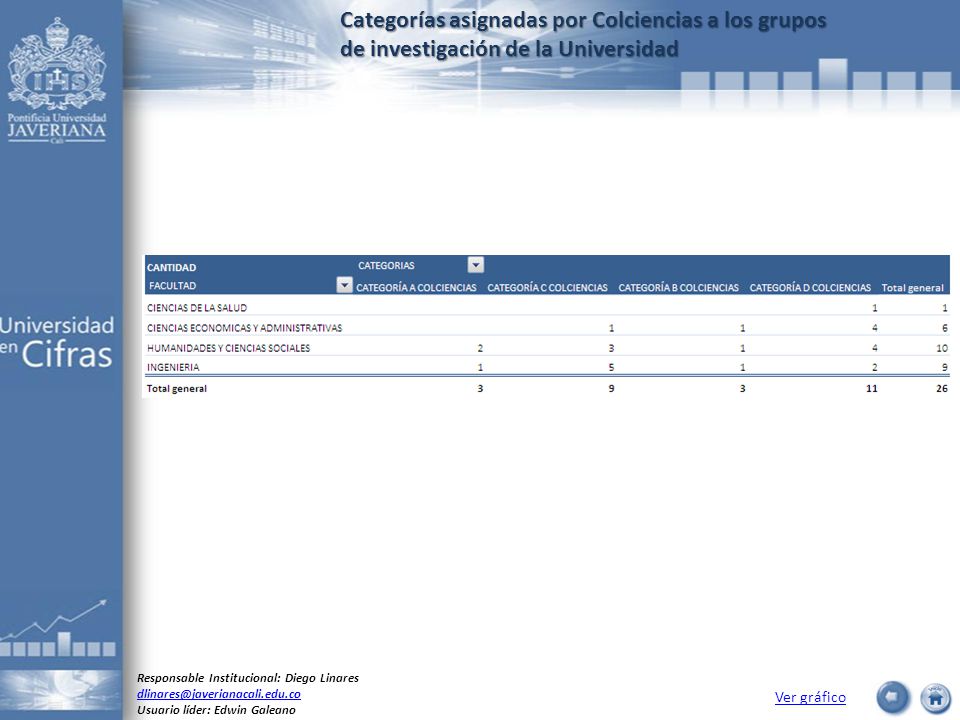Click the CATEGORÍA C COLCIENCIAS column header

[547, 288]
